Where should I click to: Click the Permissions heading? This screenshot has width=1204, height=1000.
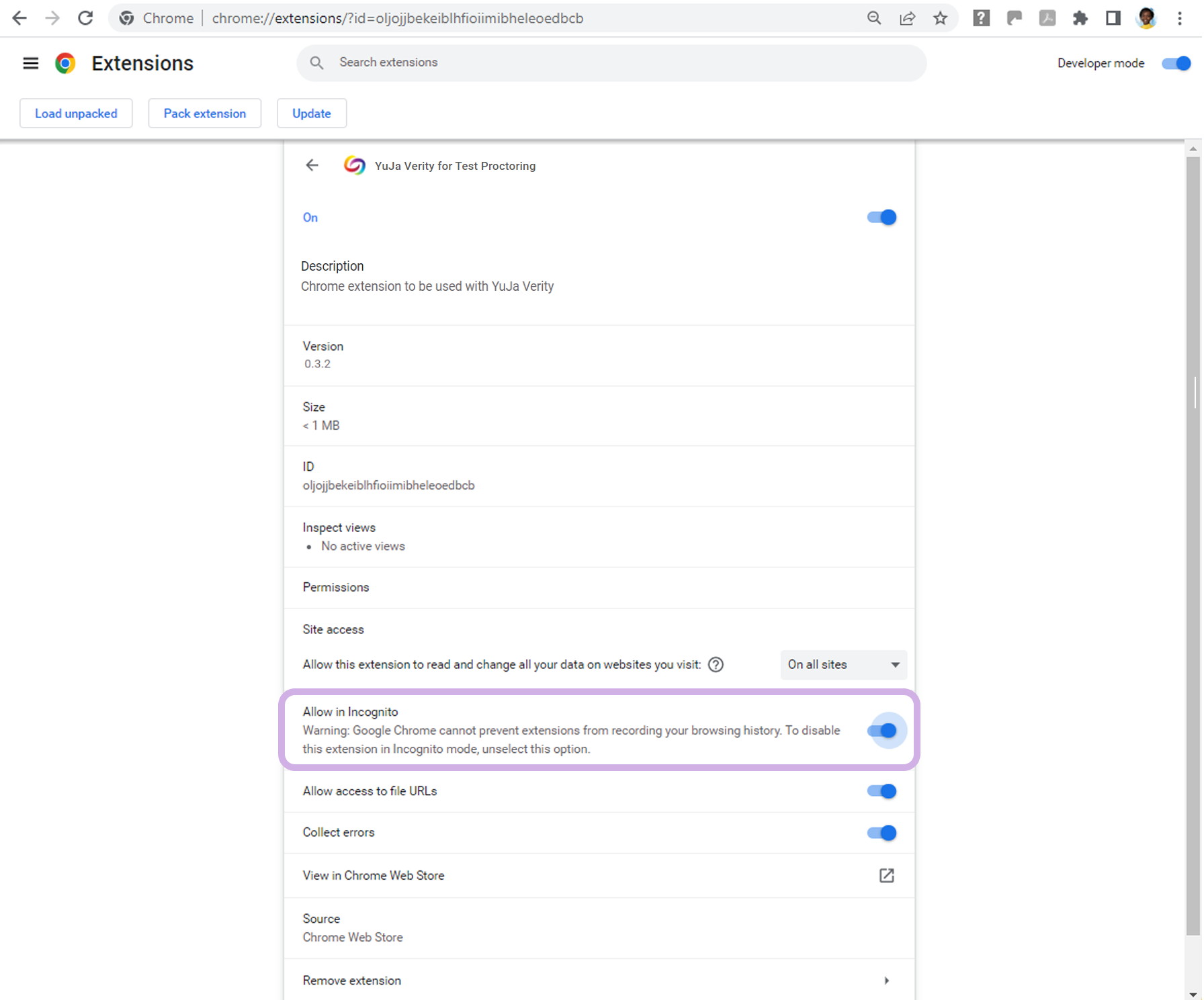point(336,587)
